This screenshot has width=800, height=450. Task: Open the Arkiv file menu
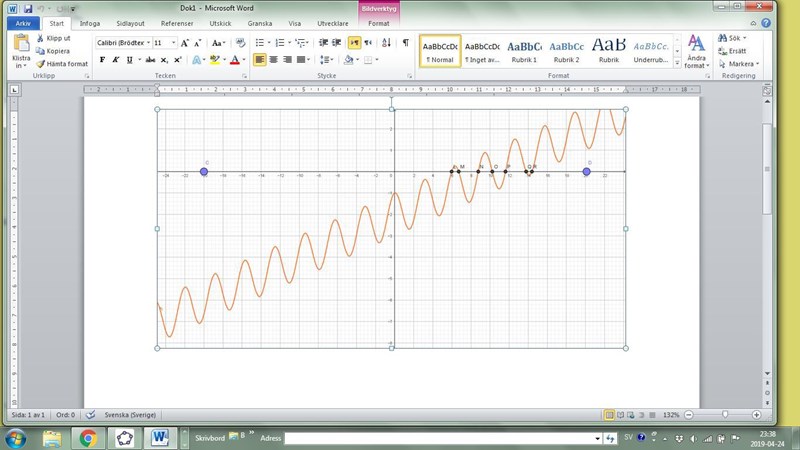click(23, 22)
